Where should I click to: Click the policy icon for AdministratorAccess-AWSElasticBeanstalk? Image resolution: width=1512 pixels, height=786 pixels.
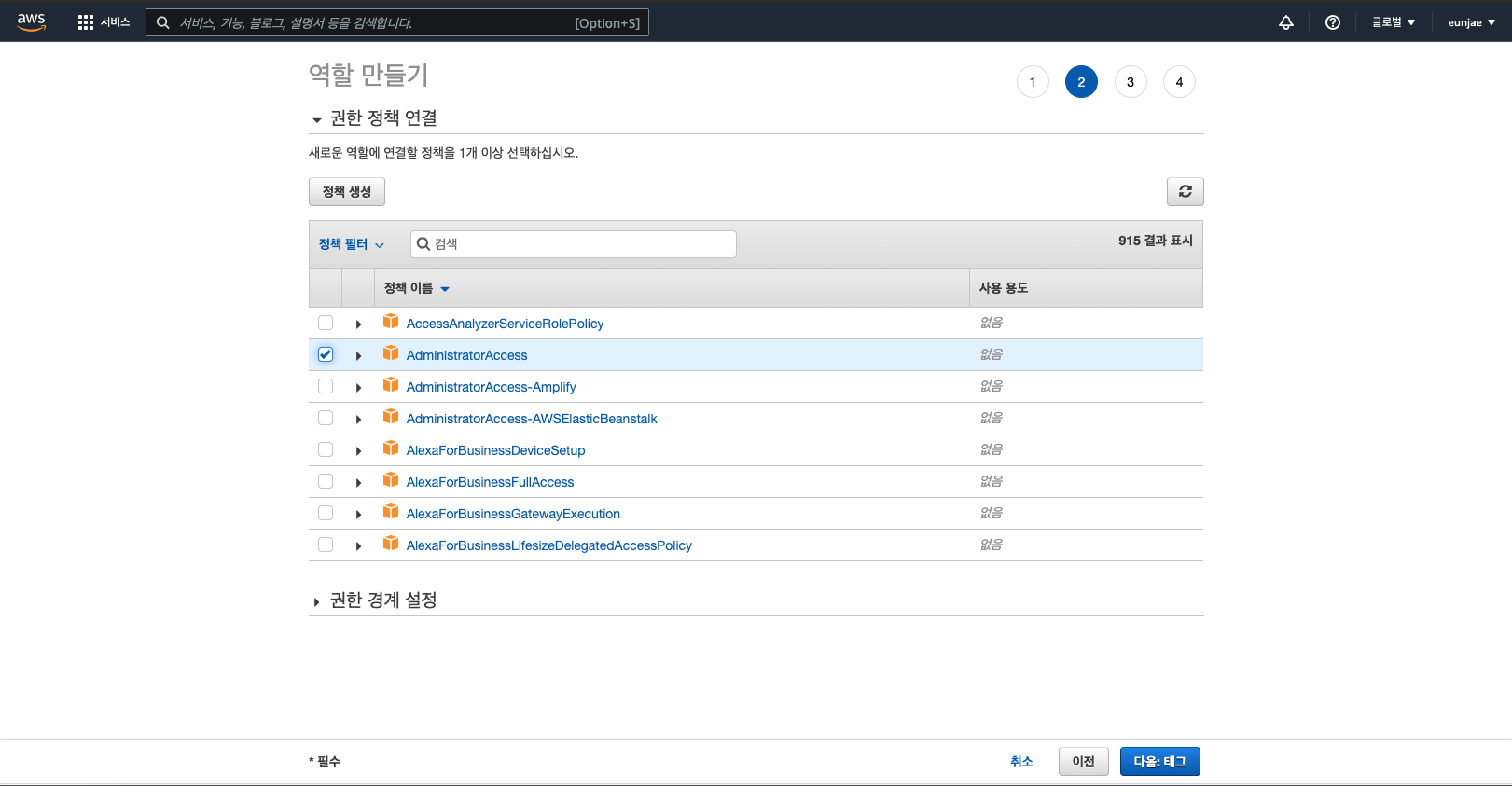tap(391, 417)
